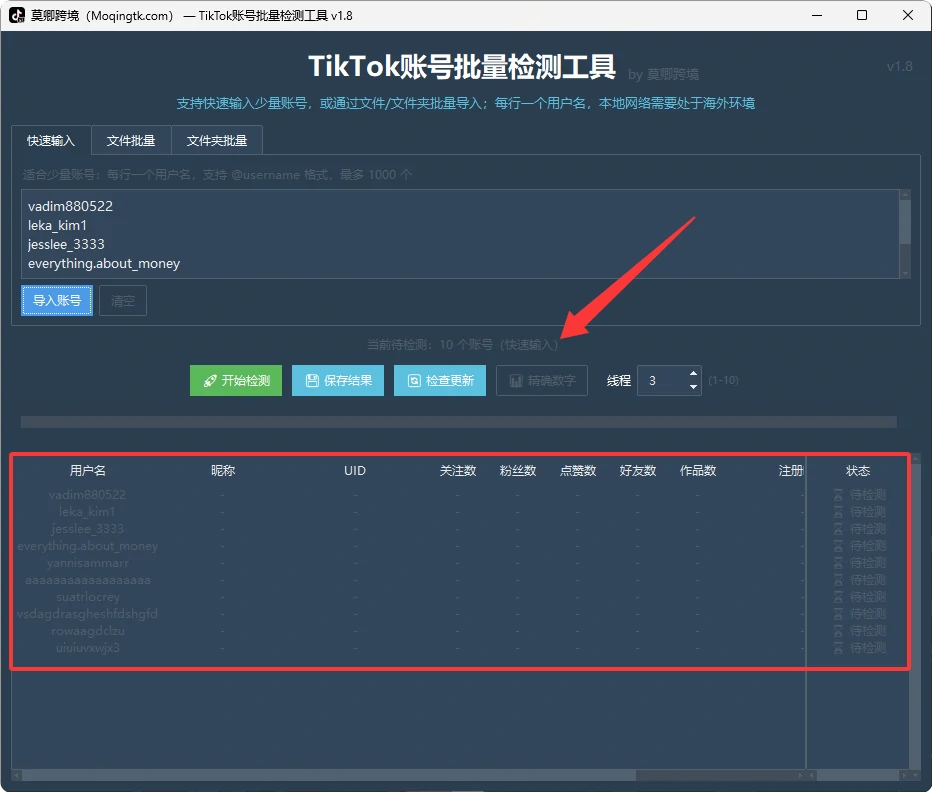Switch to the 快速输入 tab

pyautogui.click(x=51, y=140)
